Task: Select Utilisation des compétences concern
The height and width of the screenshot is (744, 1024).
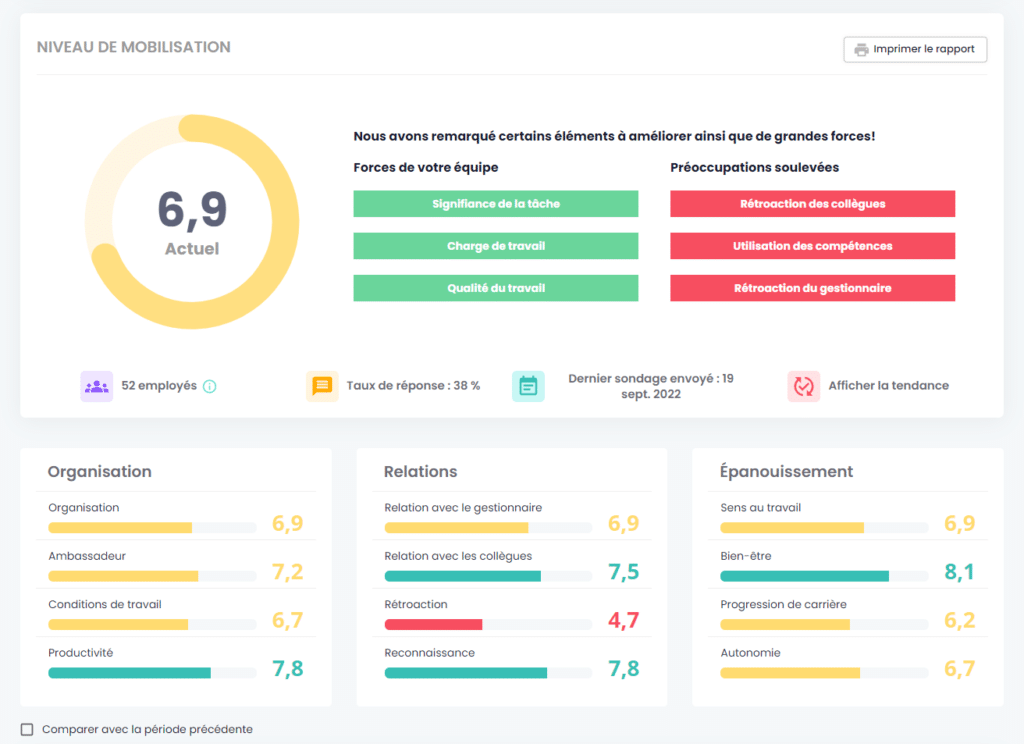Action: tap(812, 246)
